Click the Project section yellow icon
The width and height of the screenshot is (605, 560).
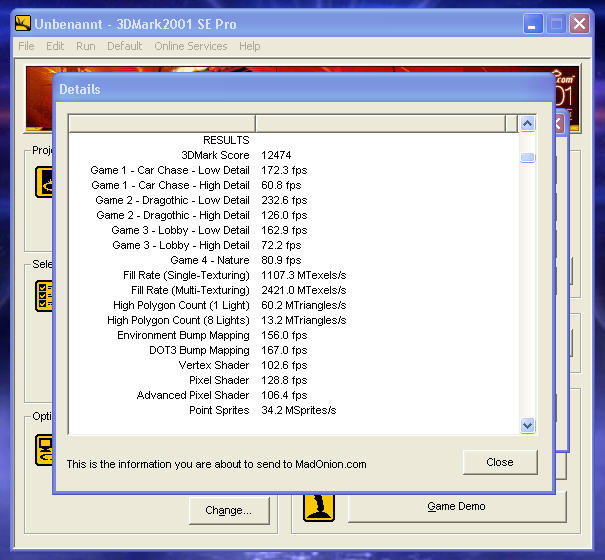(44, 182)
